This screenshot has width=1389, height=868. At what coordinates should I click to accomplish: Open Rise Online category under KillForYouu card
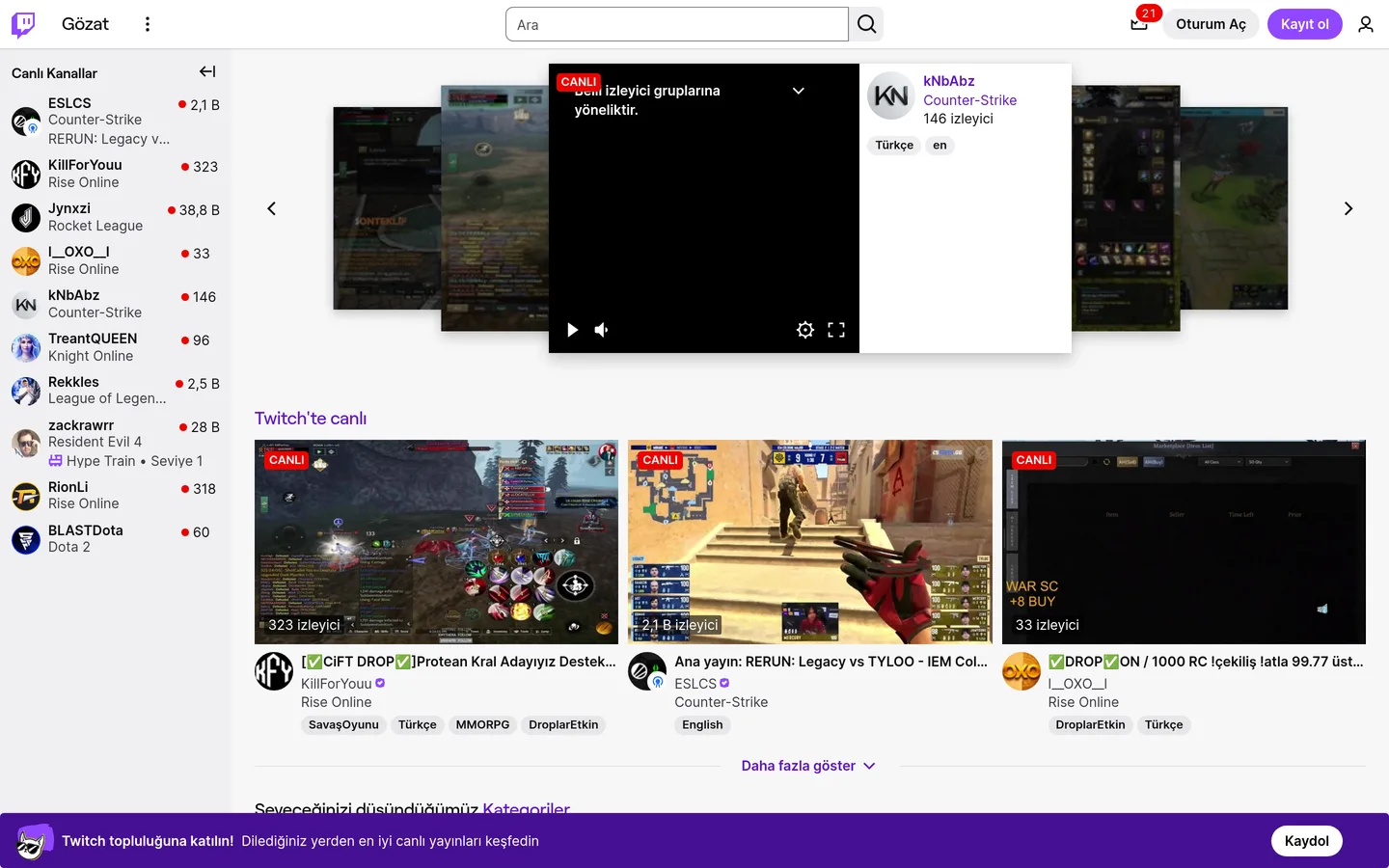click(x=336, y=702)
